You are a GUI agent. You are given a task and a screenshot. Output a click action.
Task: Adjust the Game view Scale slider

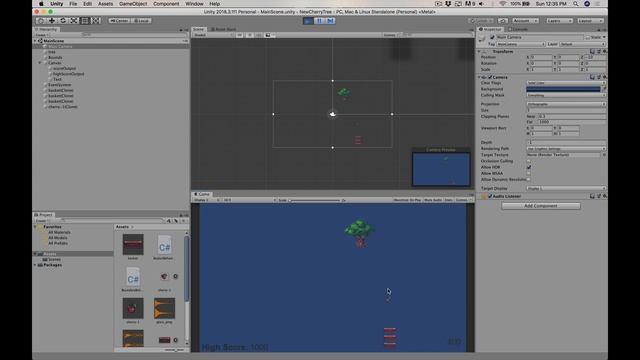[x=316, y=200]
